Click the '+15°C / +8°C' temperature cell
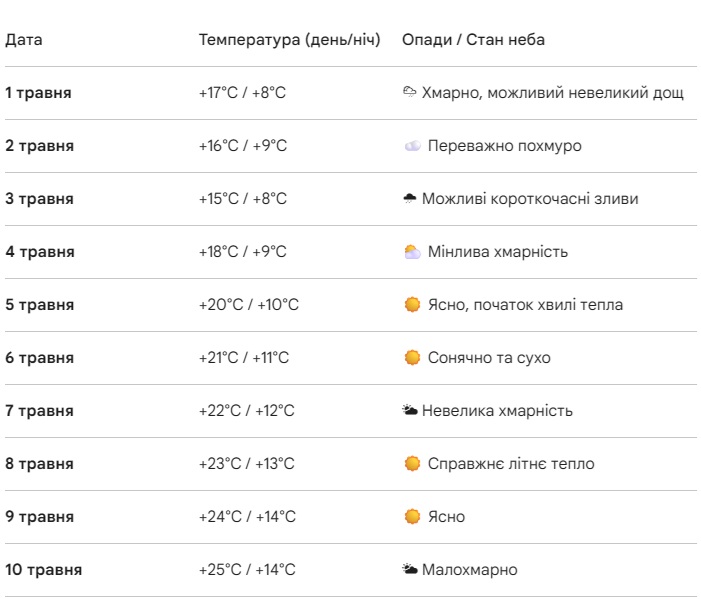Screen dimensions: 701x599 (x=243, y=199)
